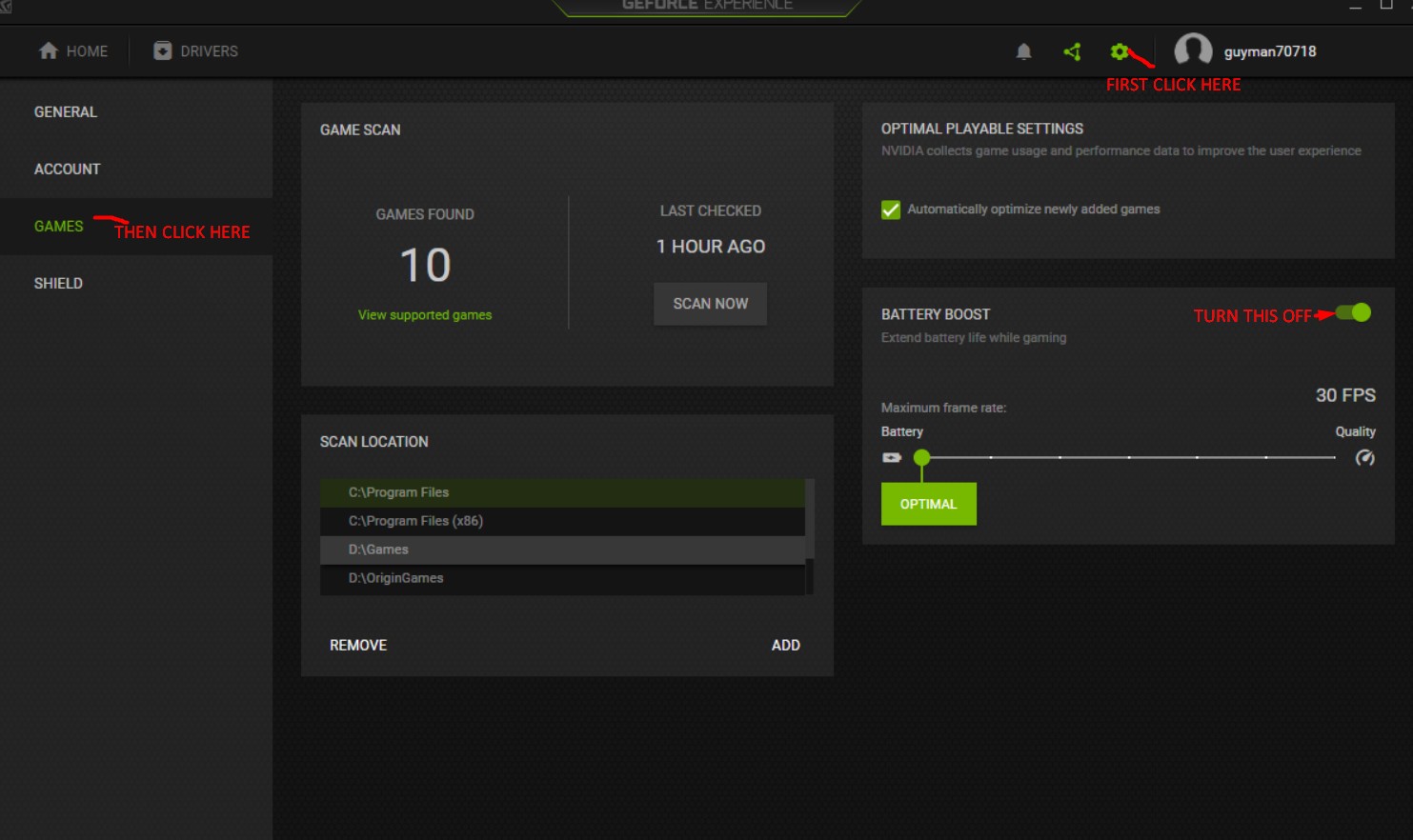
Task: Open the HOME tab
Action: coord(73,51)
